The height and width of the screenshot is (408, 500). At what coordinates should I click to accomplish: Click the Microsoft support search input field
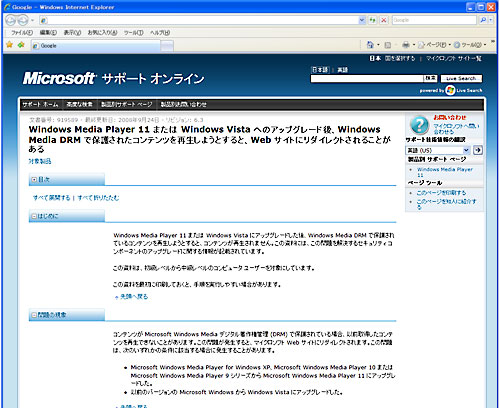[x=367, y=78]
